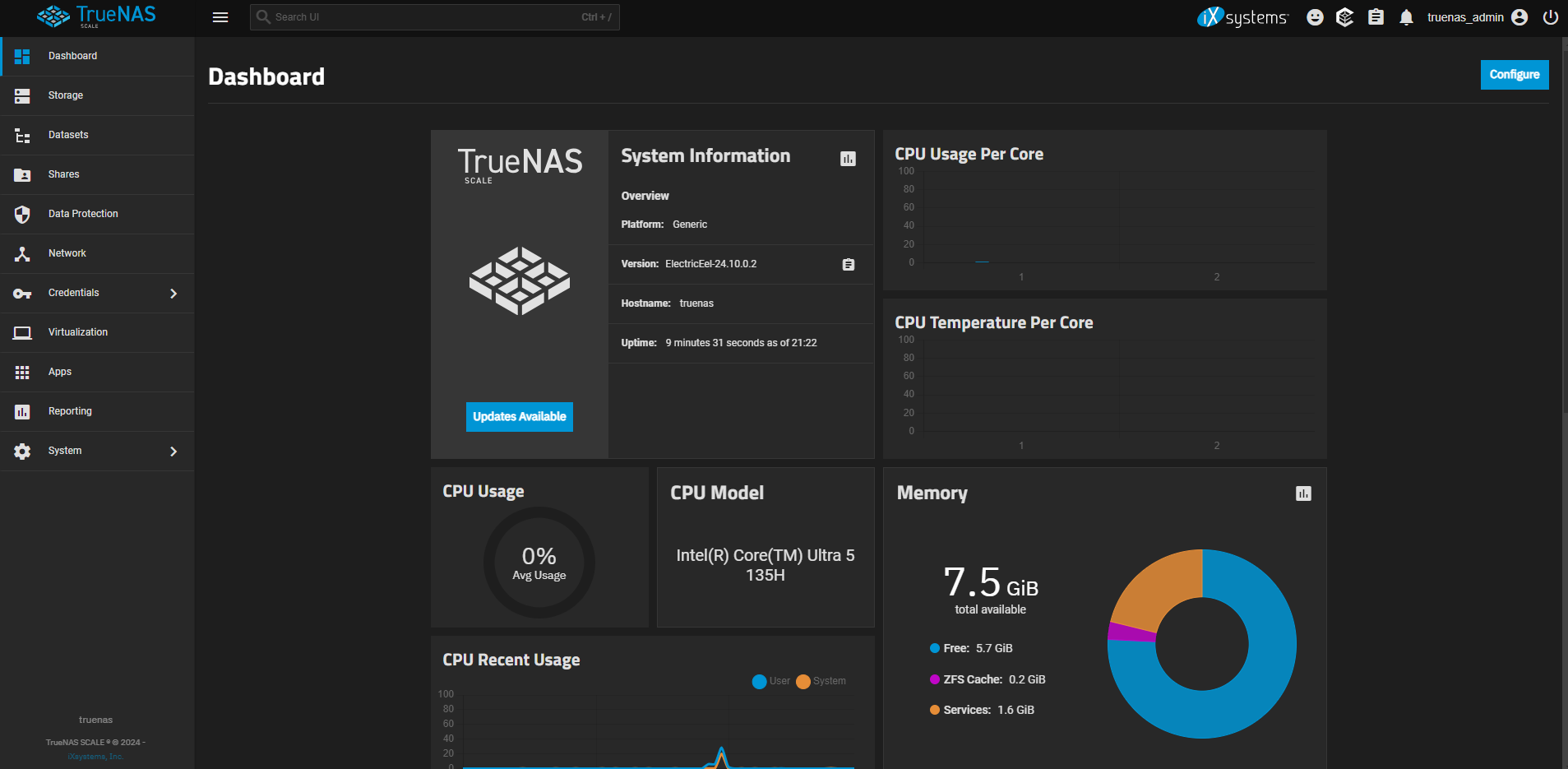Open the TrueCommand status icon

tap(1344, 17)
